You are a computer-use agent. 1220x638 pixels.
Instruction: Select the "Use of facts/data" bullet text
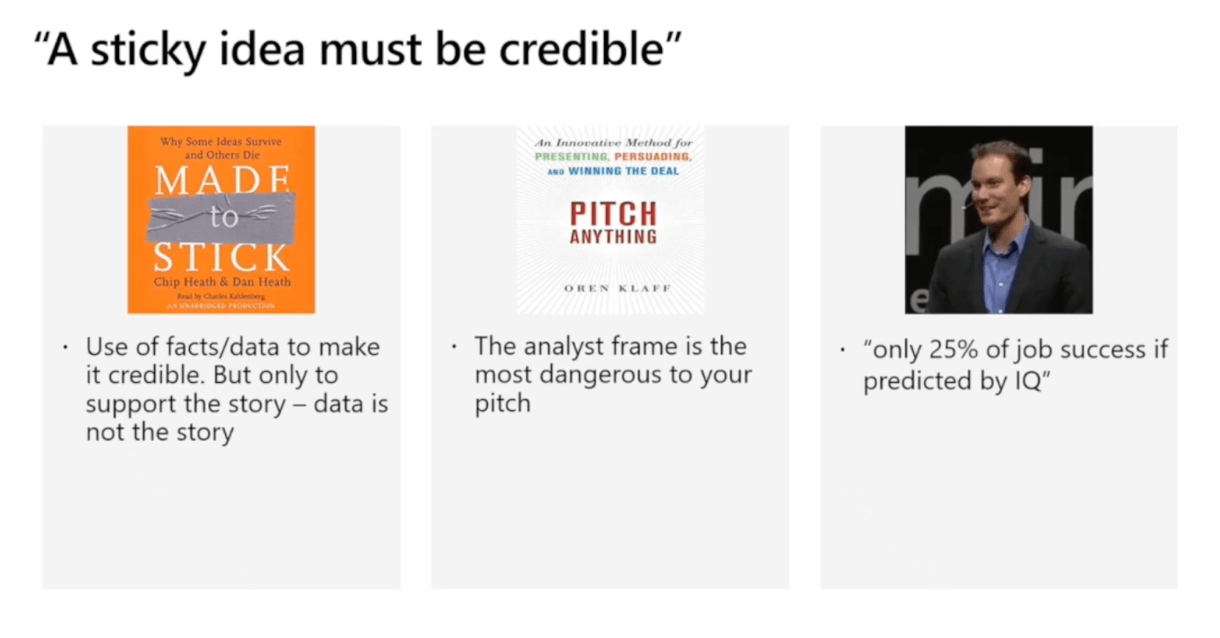(x=236, y=390)
